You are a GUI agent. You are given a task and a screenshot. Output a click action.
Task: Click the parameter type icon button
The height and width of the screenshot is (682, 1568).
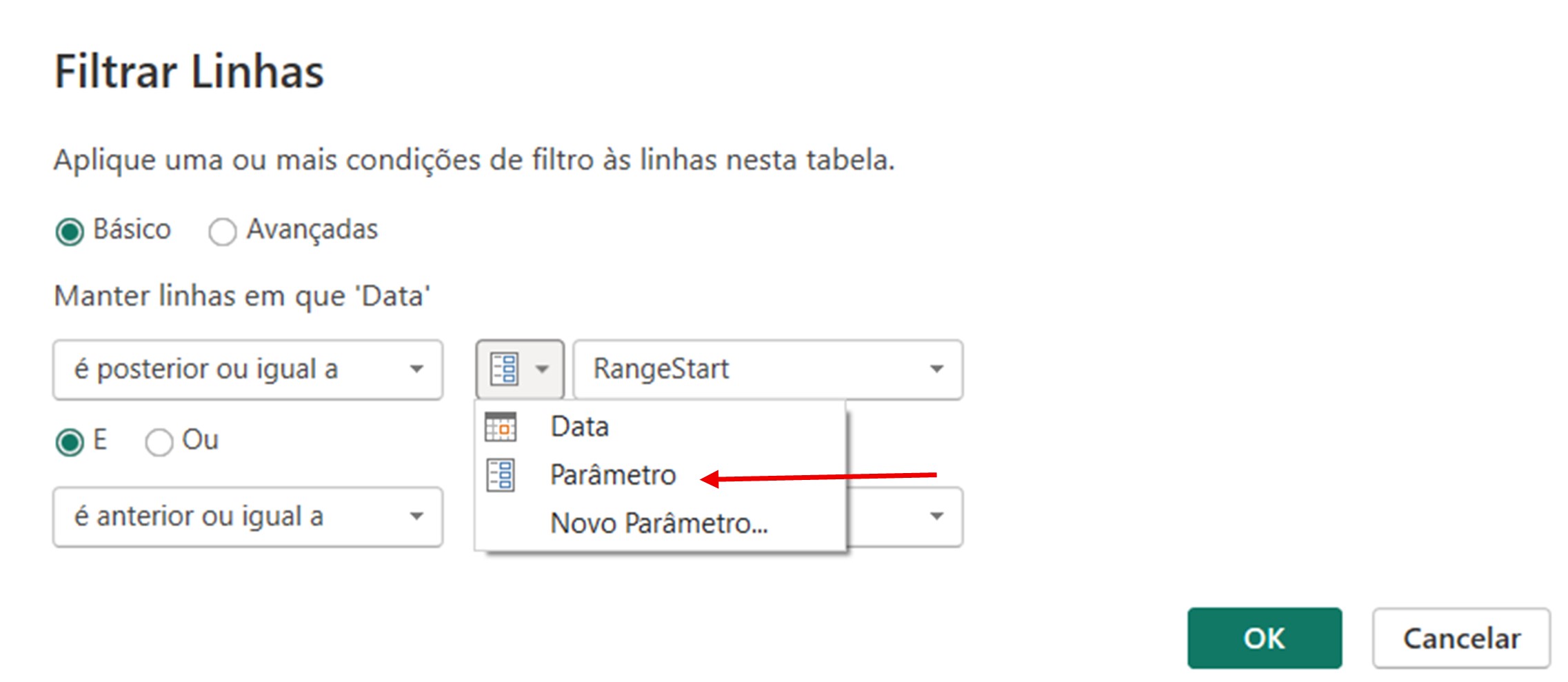(505, 369)
